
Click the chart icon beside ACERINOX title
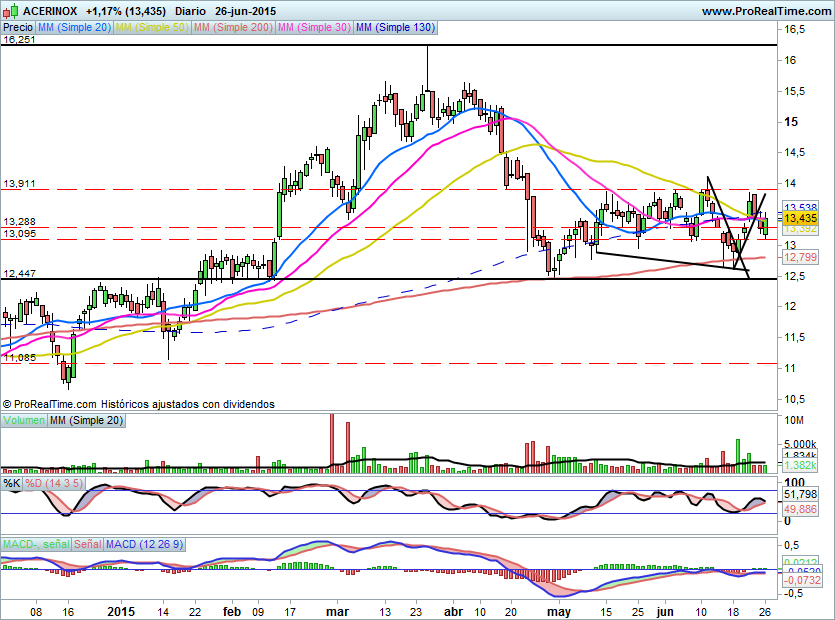click(11, 11)
